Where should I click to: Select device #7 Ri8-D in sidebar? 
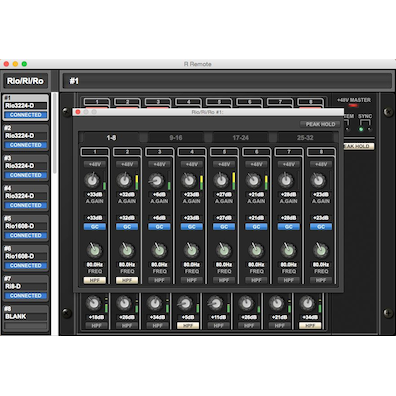(25, 288)
